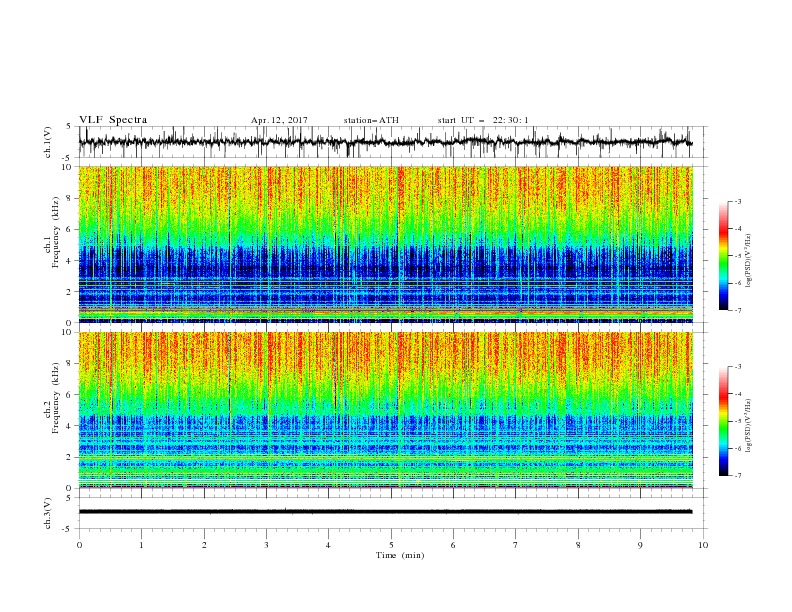Viewport: 792px width, 612px height.
Task: Click the ch.1 voltage waveform trace
Action: click(385, 142)
